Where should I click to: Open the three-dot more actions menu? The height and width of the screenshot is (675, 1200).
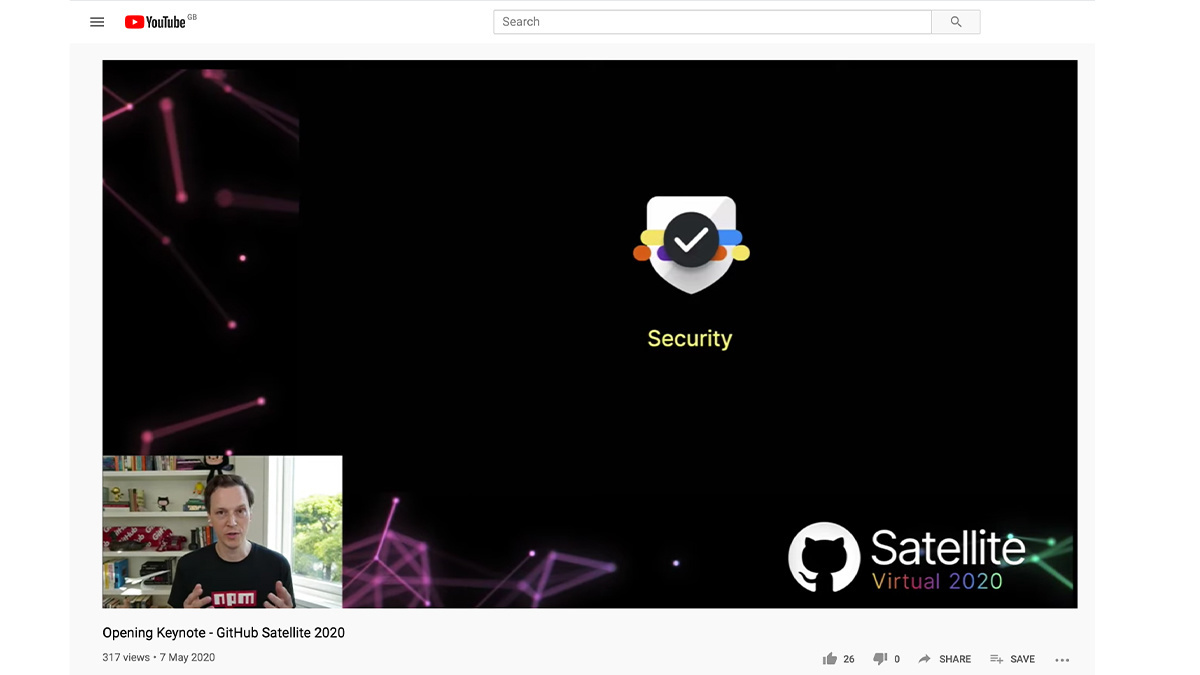click(1062, 659)
